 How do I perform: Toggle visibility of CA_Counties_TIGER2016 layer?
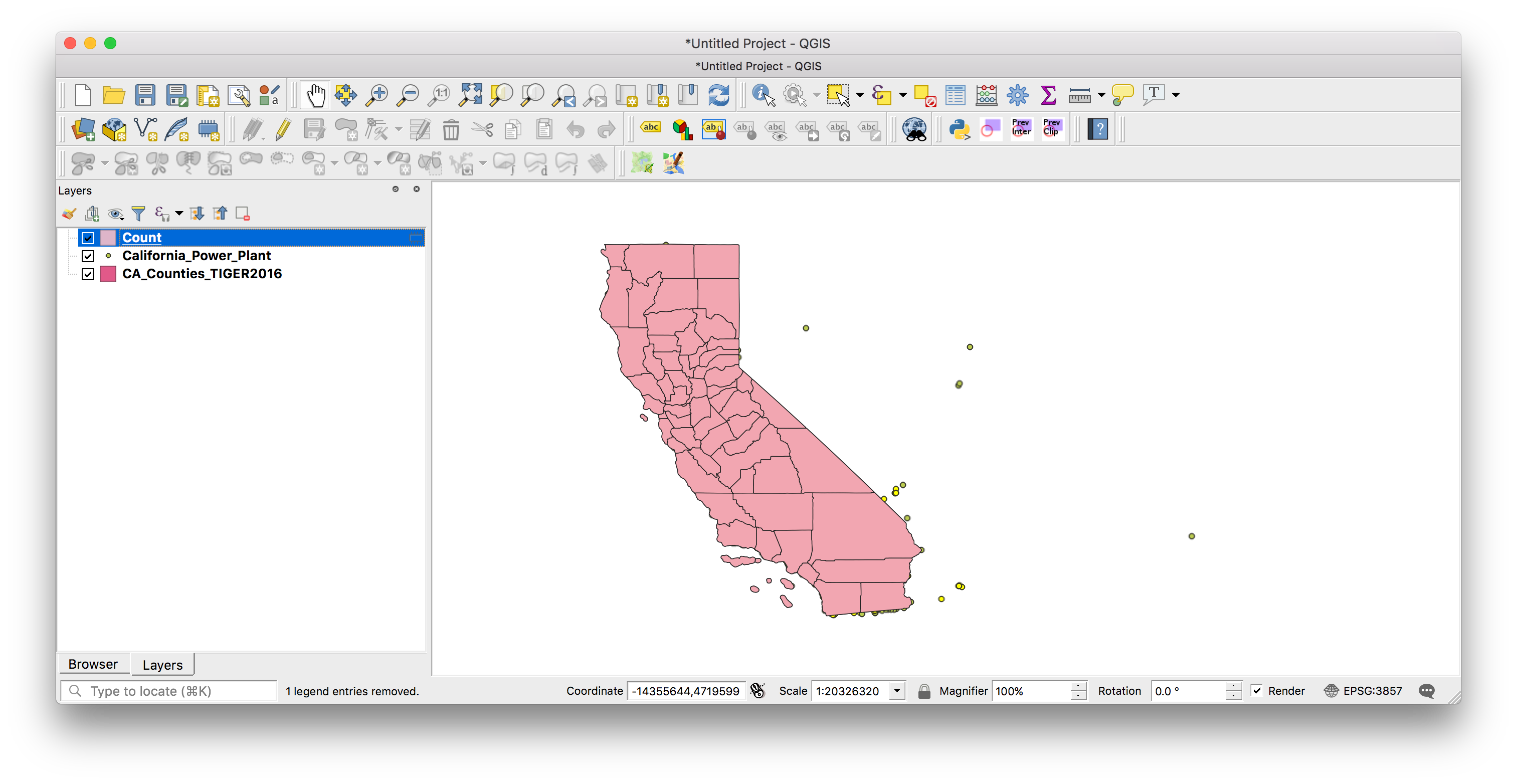click(86, 273)
